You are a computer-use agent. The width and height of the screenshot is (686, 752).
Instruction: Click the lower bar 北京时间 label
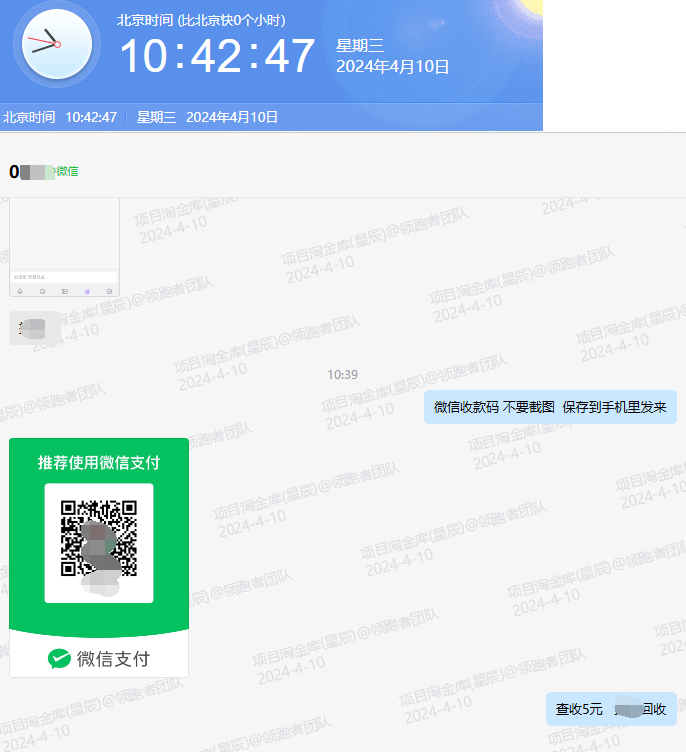[x=29, y=117]
